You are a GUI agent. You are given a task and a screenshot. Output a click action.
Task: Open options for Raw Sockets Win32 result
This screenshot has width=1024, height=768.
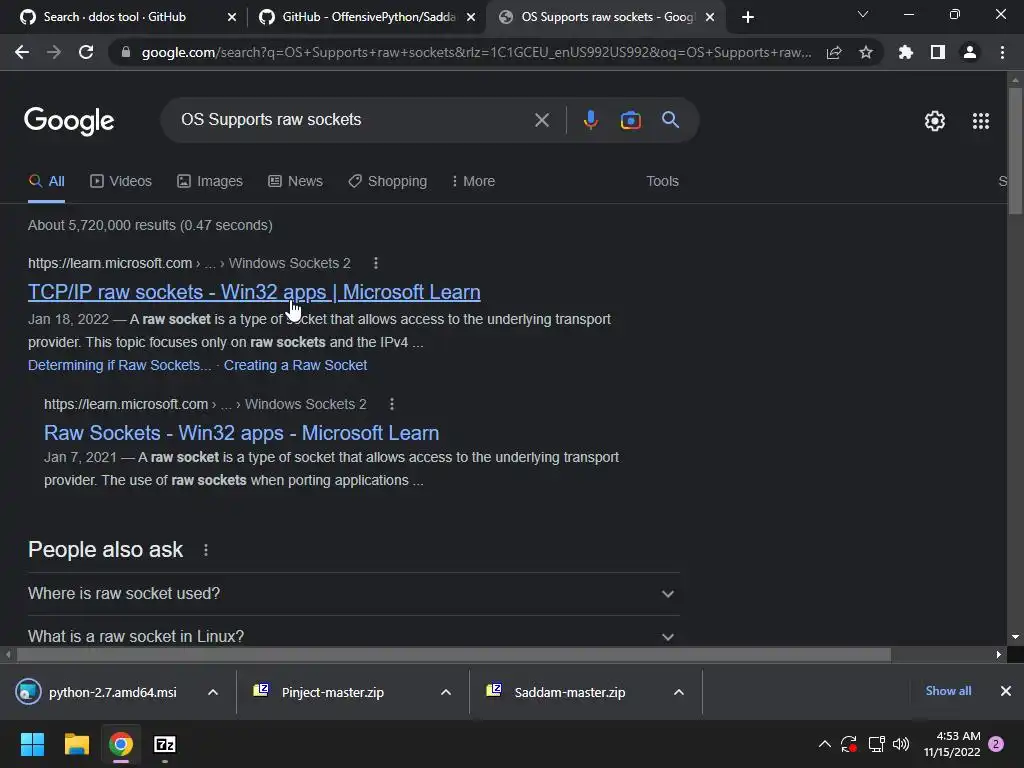392,404
